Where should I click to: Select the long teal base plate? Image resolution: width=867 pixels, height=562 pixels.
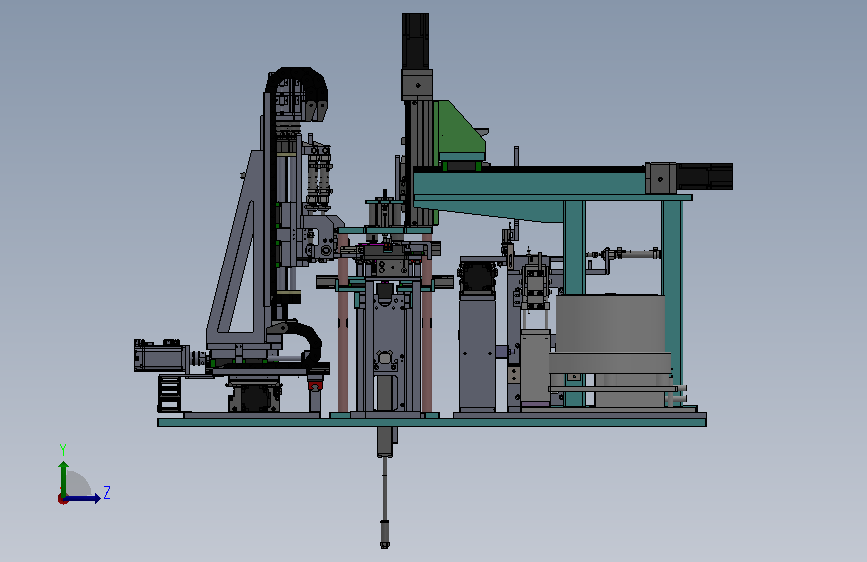point(431,423)
